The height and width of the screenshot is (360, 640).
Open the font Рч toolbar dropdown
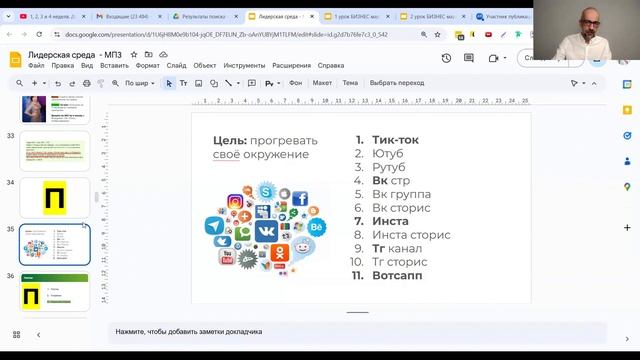[x=273, y=83]
